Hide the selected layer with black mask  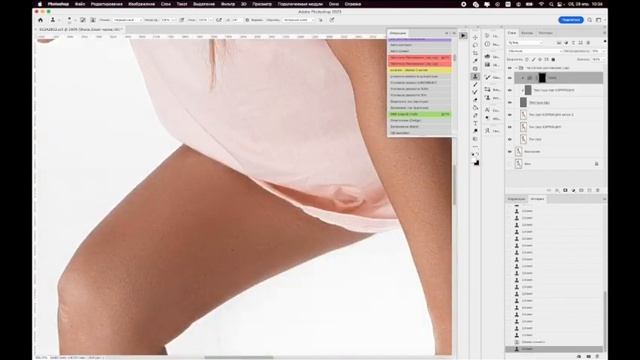(x=510, y=78)
